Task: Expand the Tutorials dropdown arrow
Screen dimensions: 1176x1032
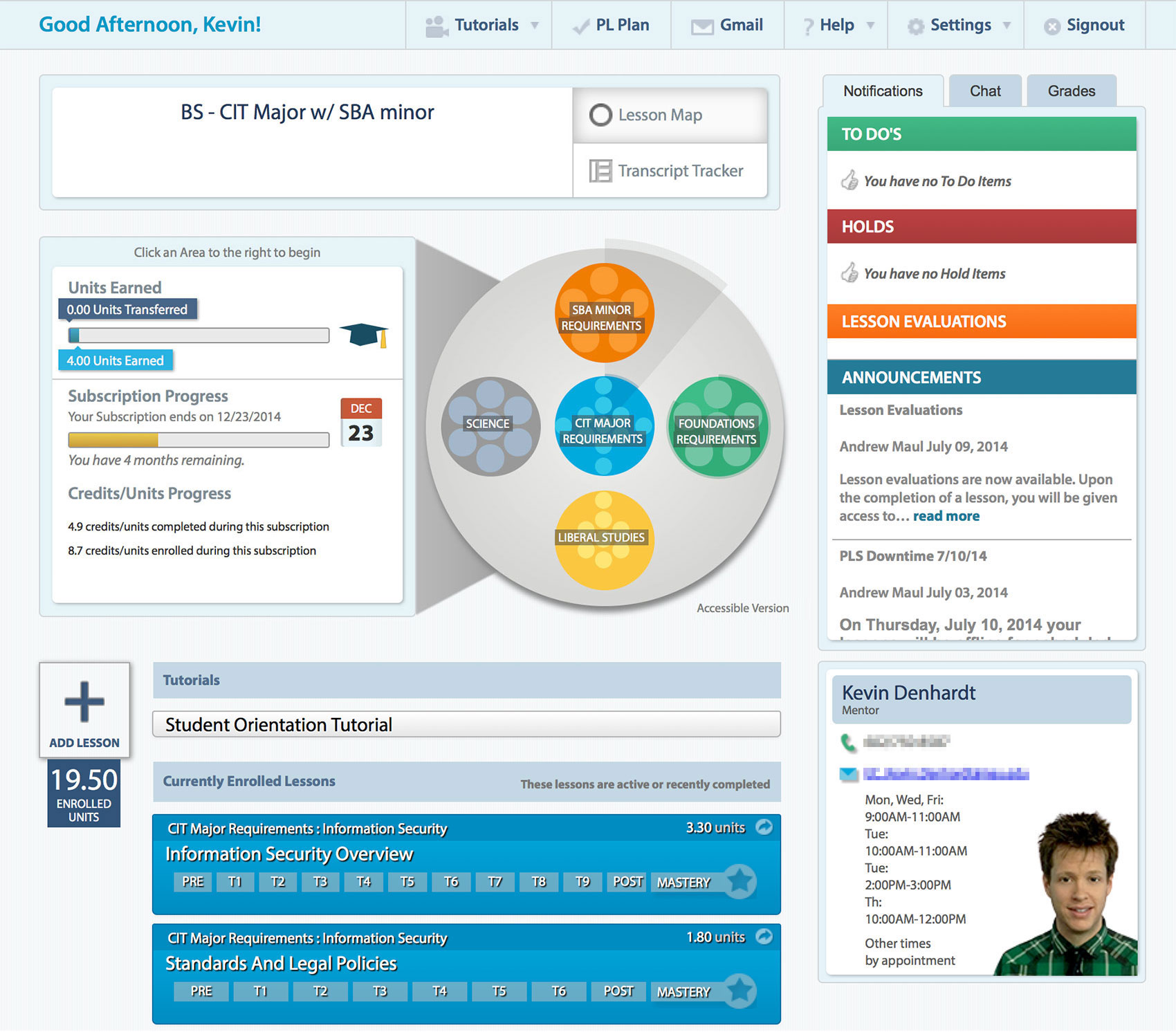Action: tap(535, 26)
